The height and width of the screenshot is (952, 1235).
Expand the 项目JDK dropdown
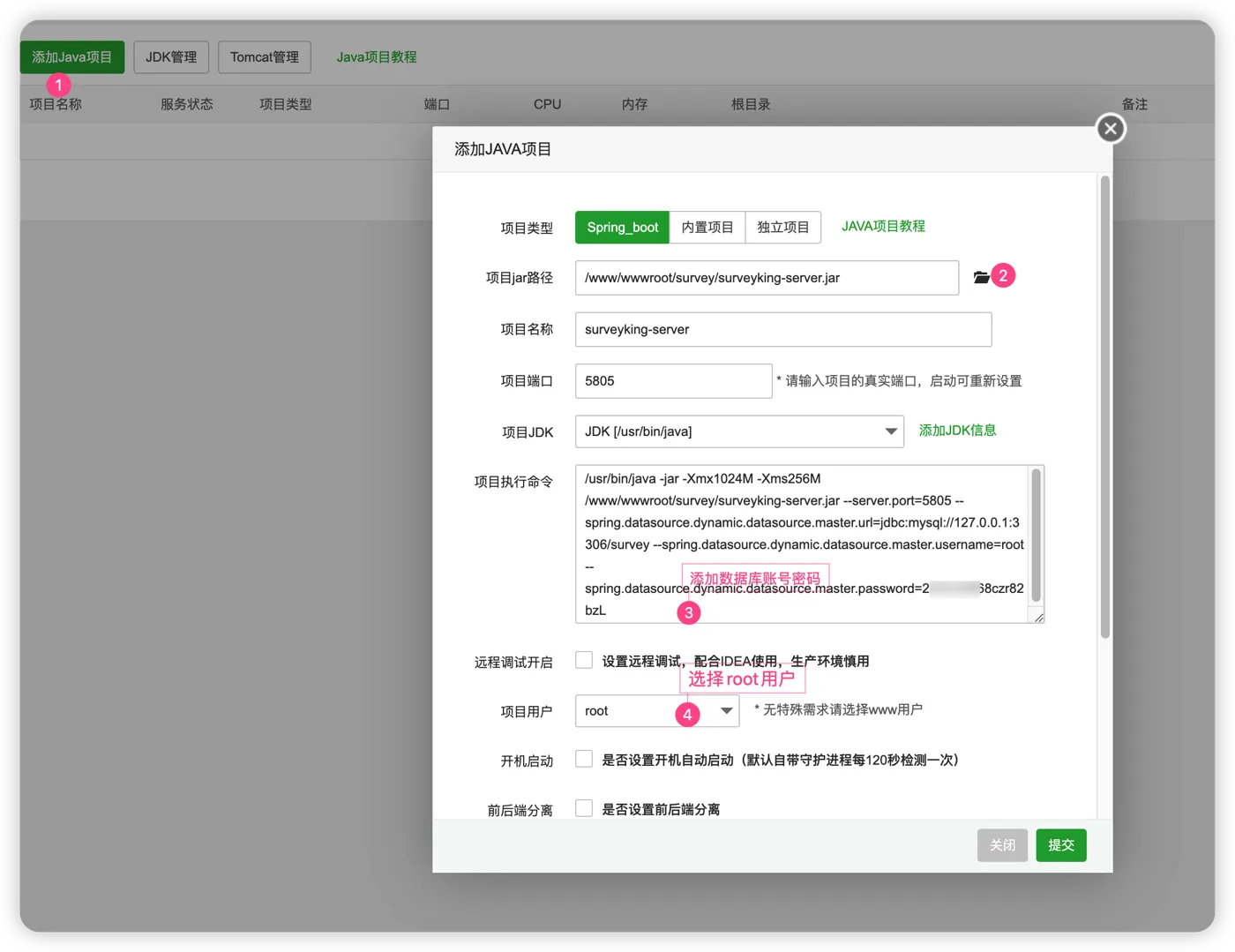click(x=739, y=431)
